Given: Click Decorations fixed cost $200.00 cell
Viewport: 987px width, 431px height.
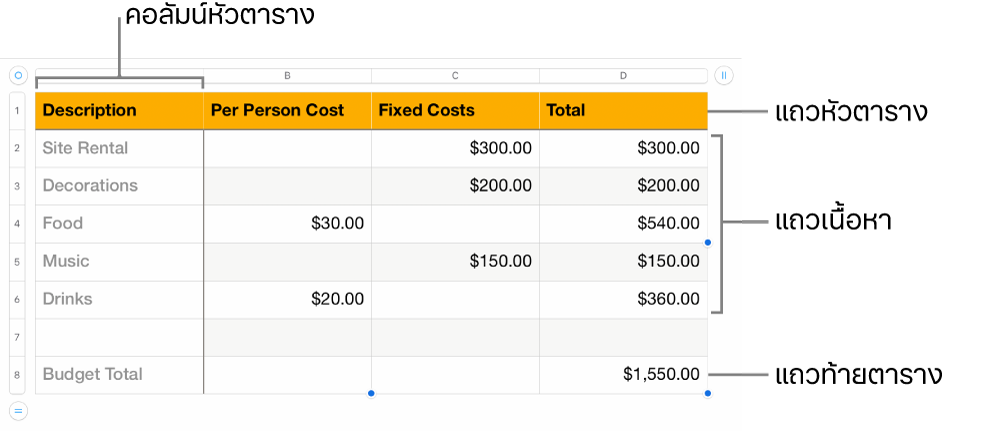Looking at the screenshot, I should pyautogui.click(x=456, y=186).
